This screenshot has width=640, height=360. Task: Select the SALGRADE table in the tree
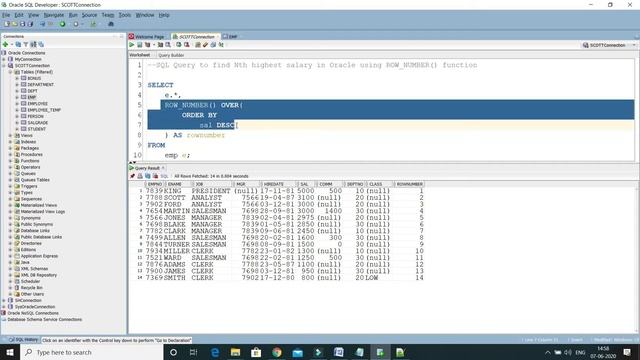pos(38,122)
